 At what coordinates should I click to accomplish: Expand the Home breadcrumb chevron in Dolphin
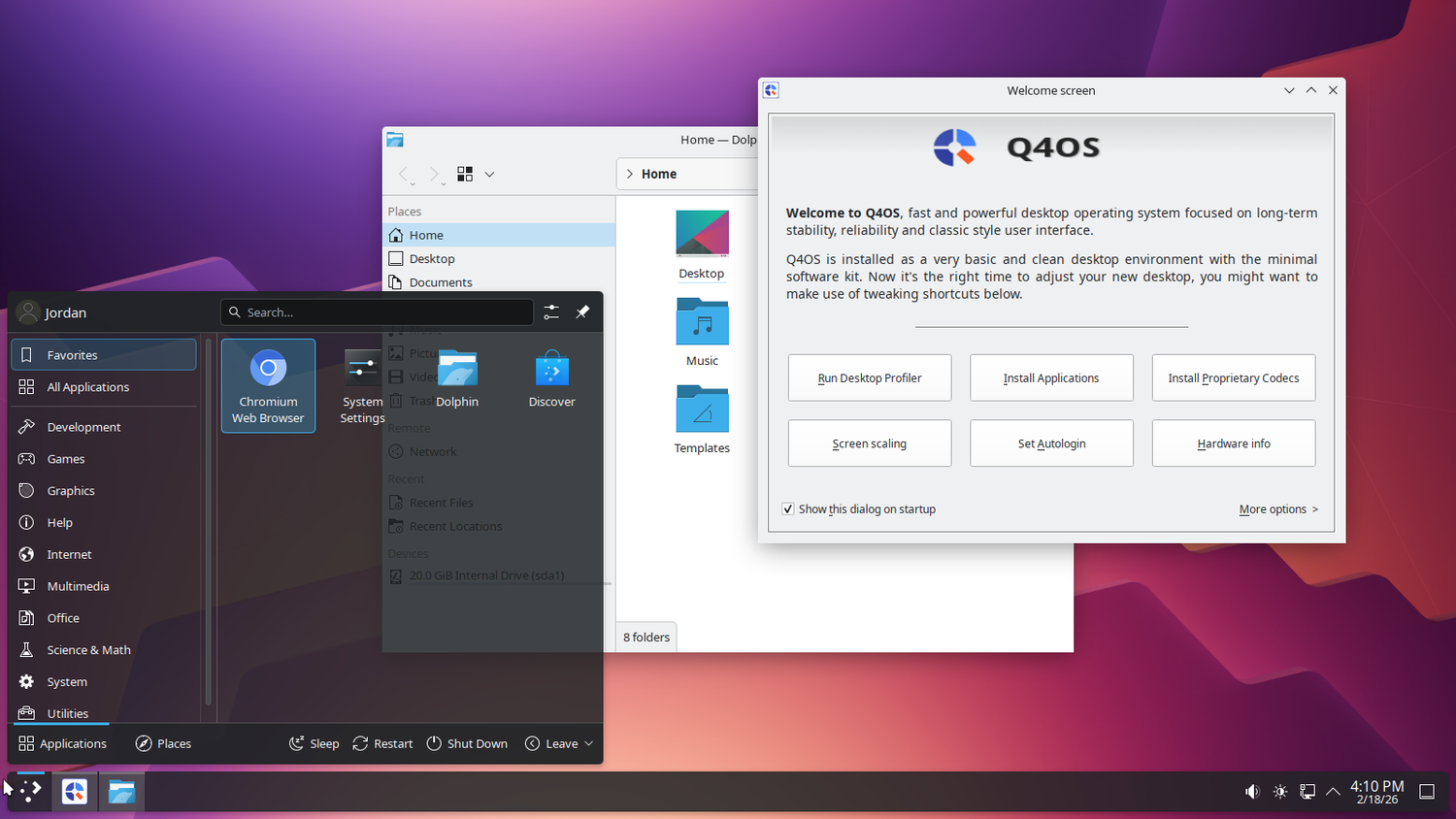tap(630, 174)
